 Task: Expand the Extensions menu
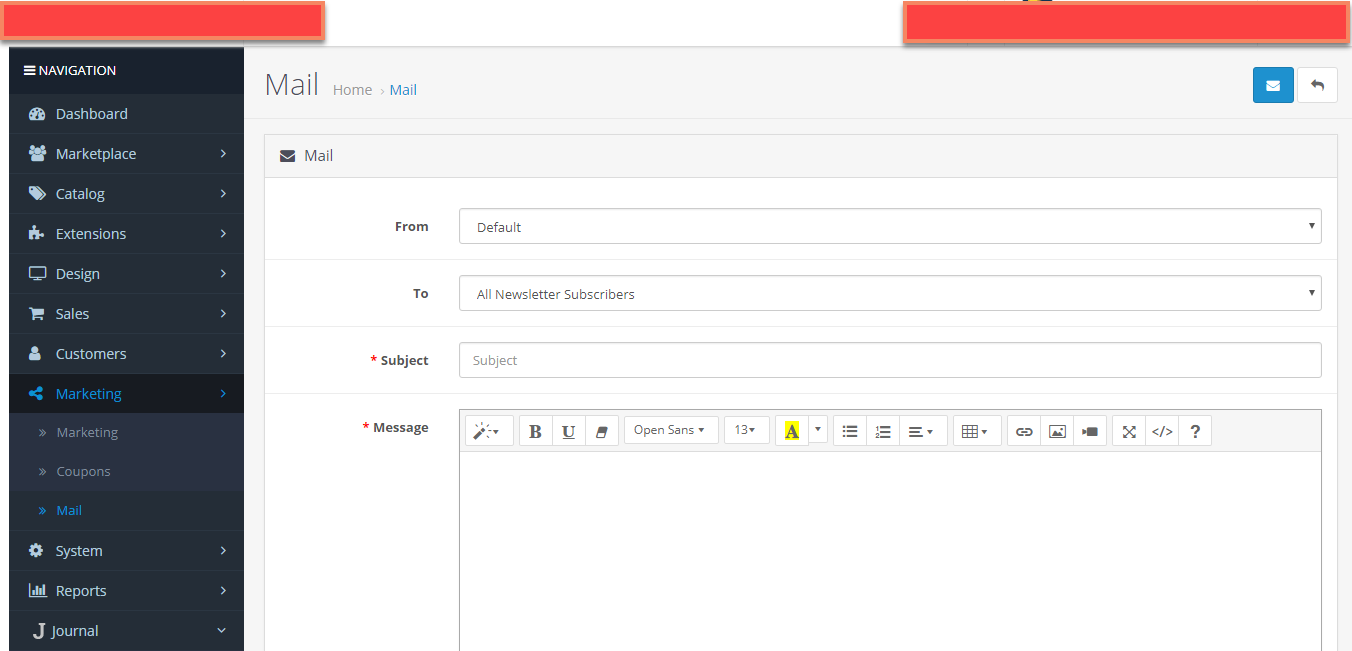[x=126, y=234]
